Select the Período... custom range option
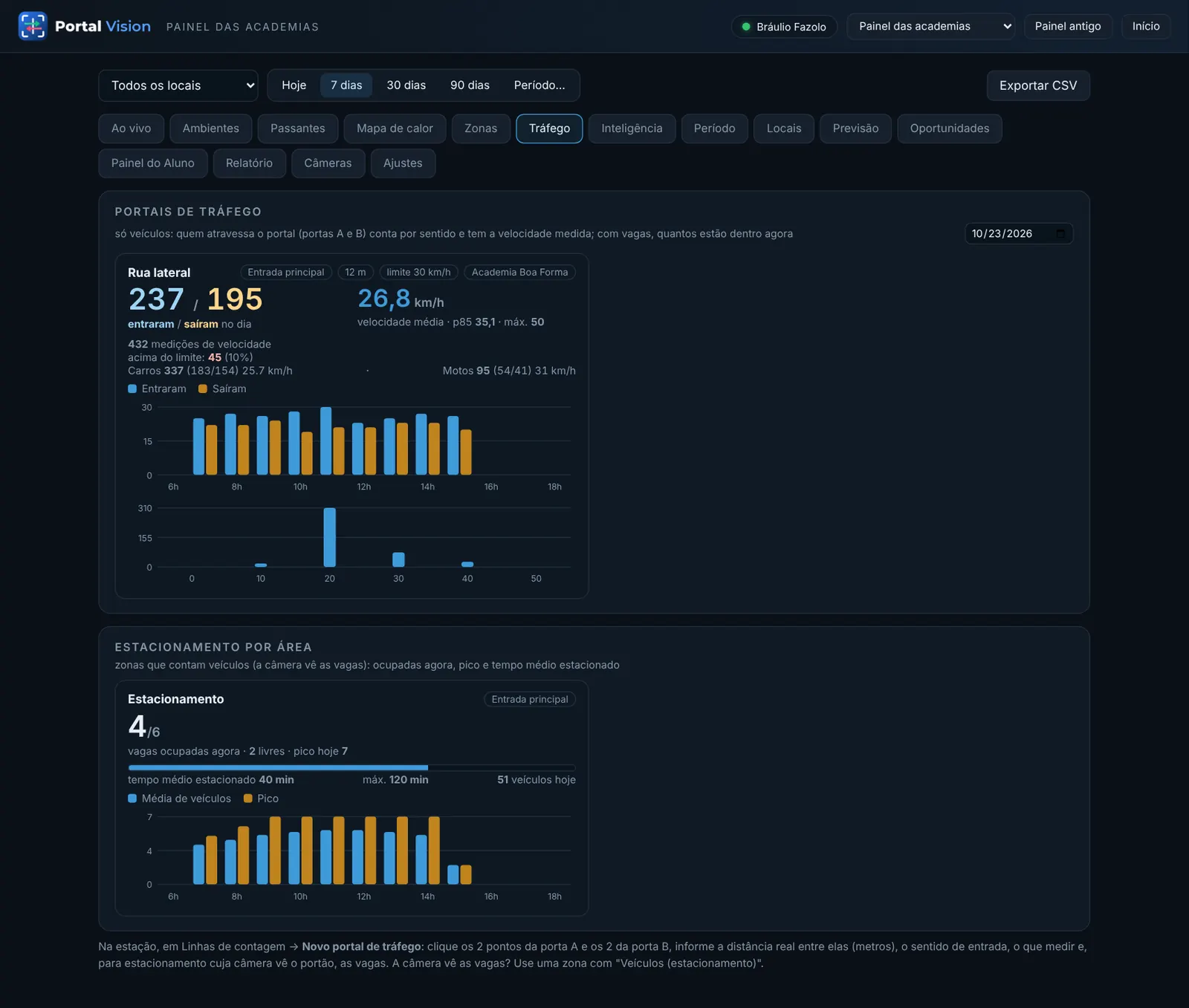The width and height of the screenshot is (1189, 1008). pos(540,85)
